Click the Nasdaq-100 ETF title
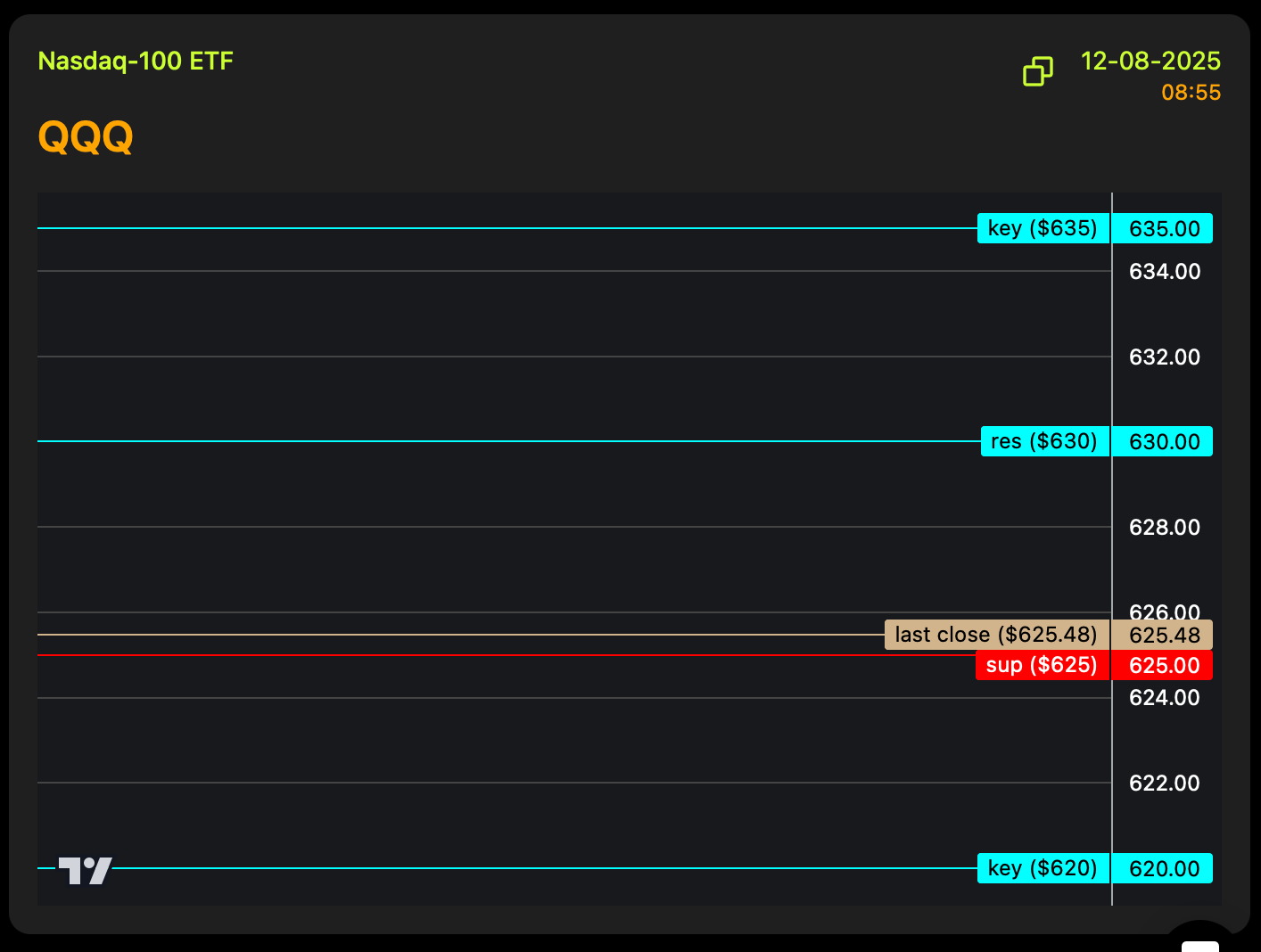The height and width of the screenshot is (952, 1261). point(136,61)
